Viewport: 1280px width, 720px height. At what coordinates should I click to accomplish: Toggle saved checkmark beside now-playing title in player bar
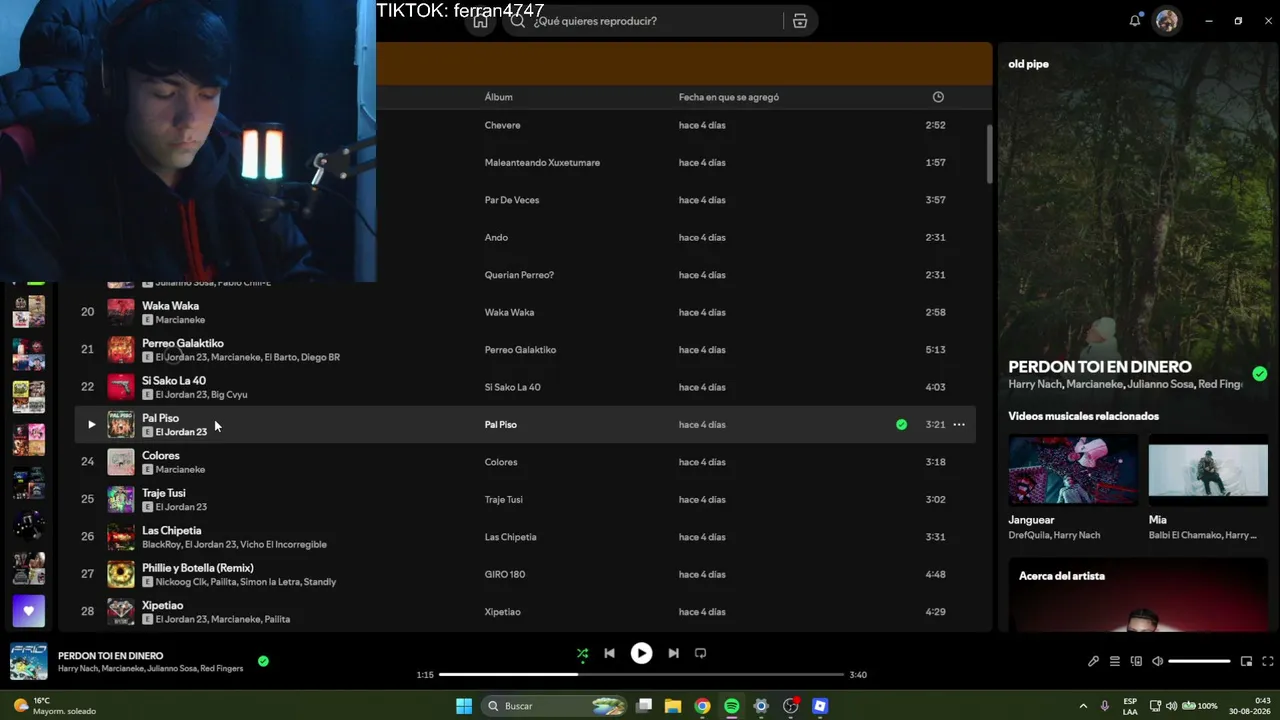tap(263, 661)
